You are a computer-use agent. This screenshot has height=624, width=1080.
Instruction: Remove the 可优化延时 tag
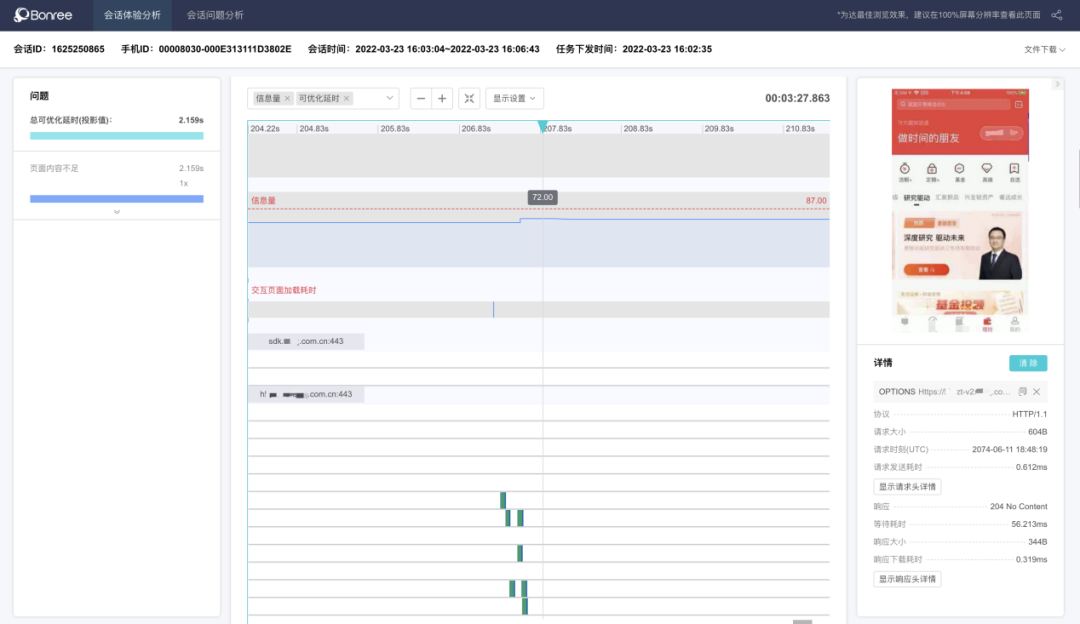(x=347, y=99)
